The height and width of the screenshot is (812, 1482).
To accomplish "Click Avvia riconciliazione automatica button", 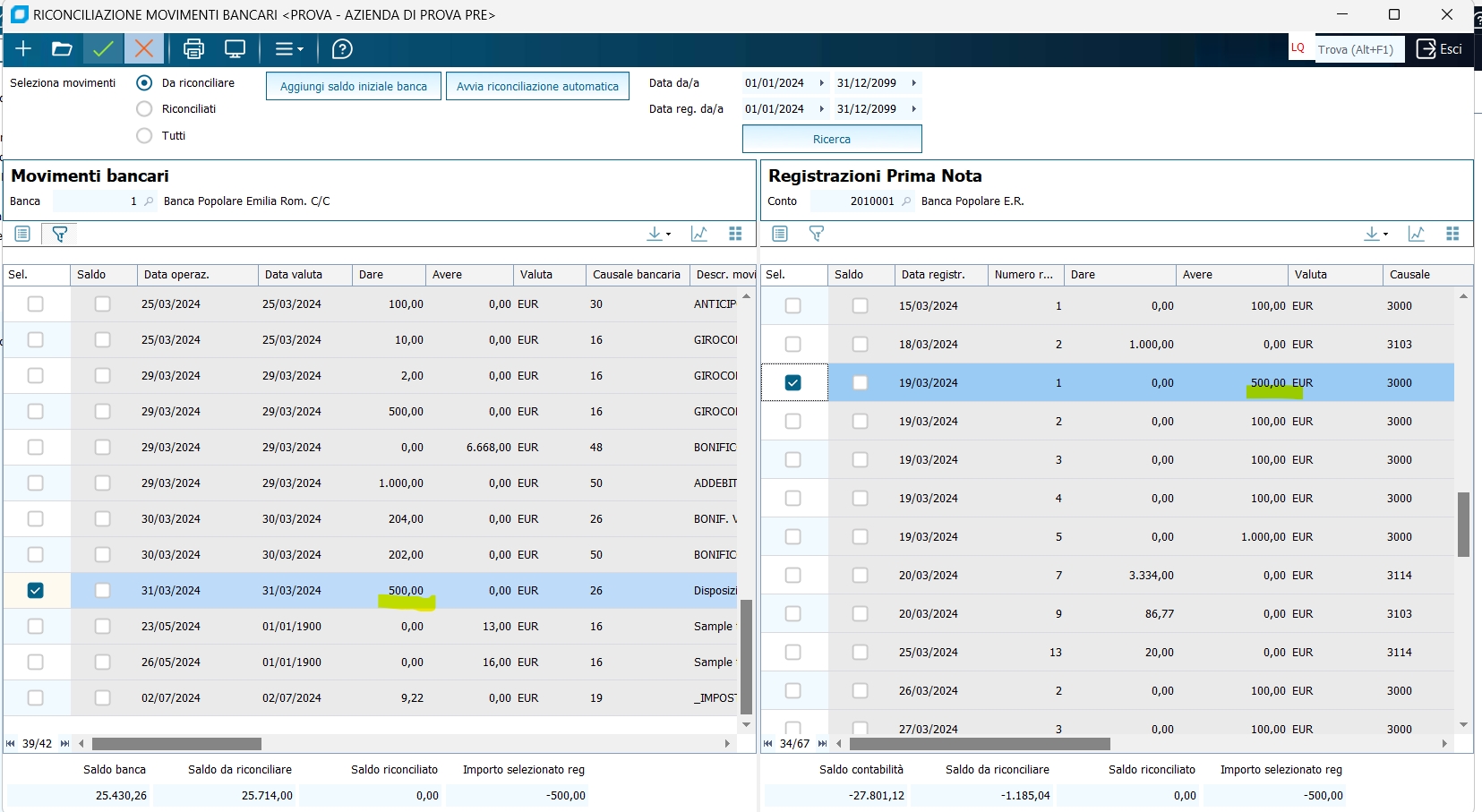I will click(x=537, y=87).
